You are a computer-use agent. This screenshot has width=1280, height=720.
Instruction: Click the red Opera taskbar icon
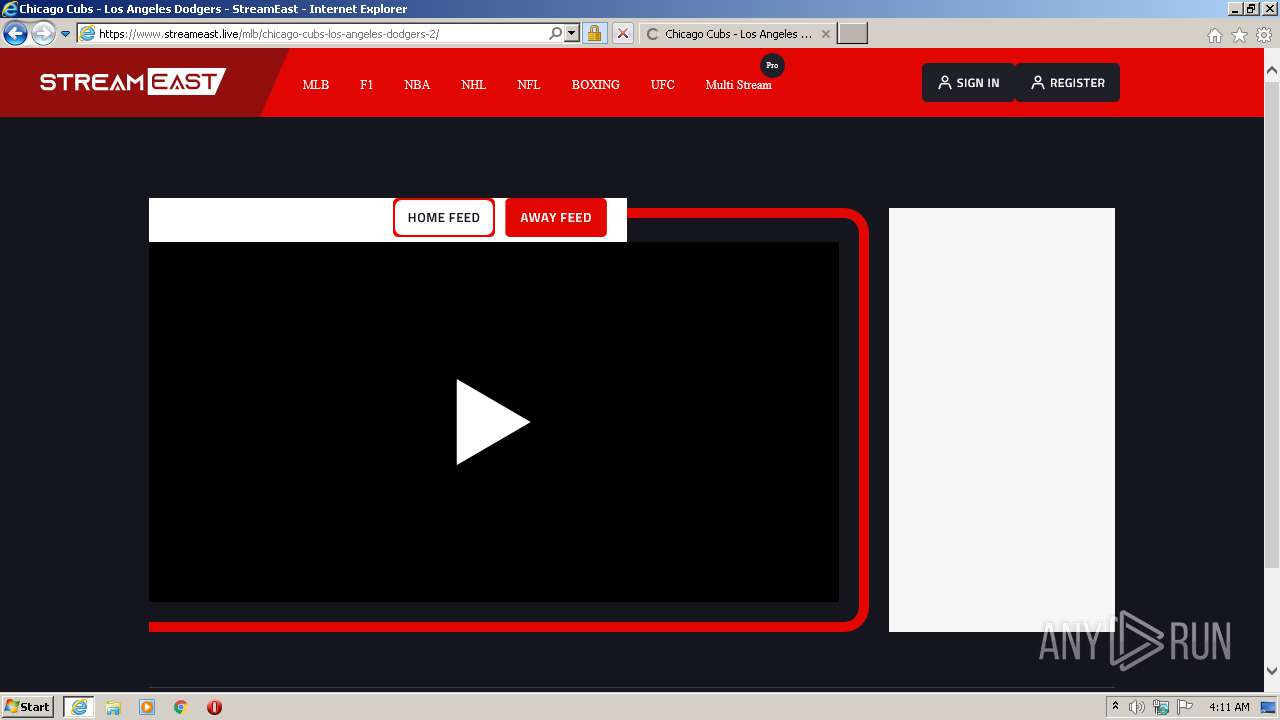214,707
